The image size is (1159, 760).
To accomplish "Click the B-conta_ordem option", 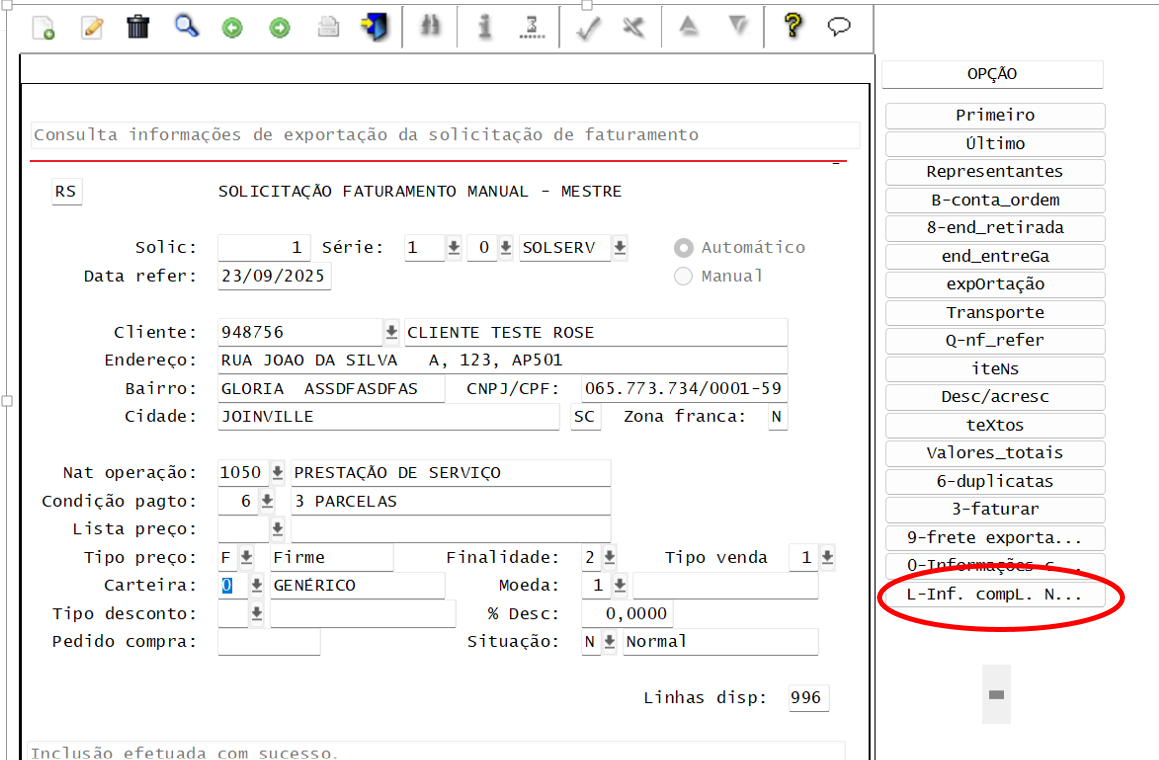I will click(995, 200).
